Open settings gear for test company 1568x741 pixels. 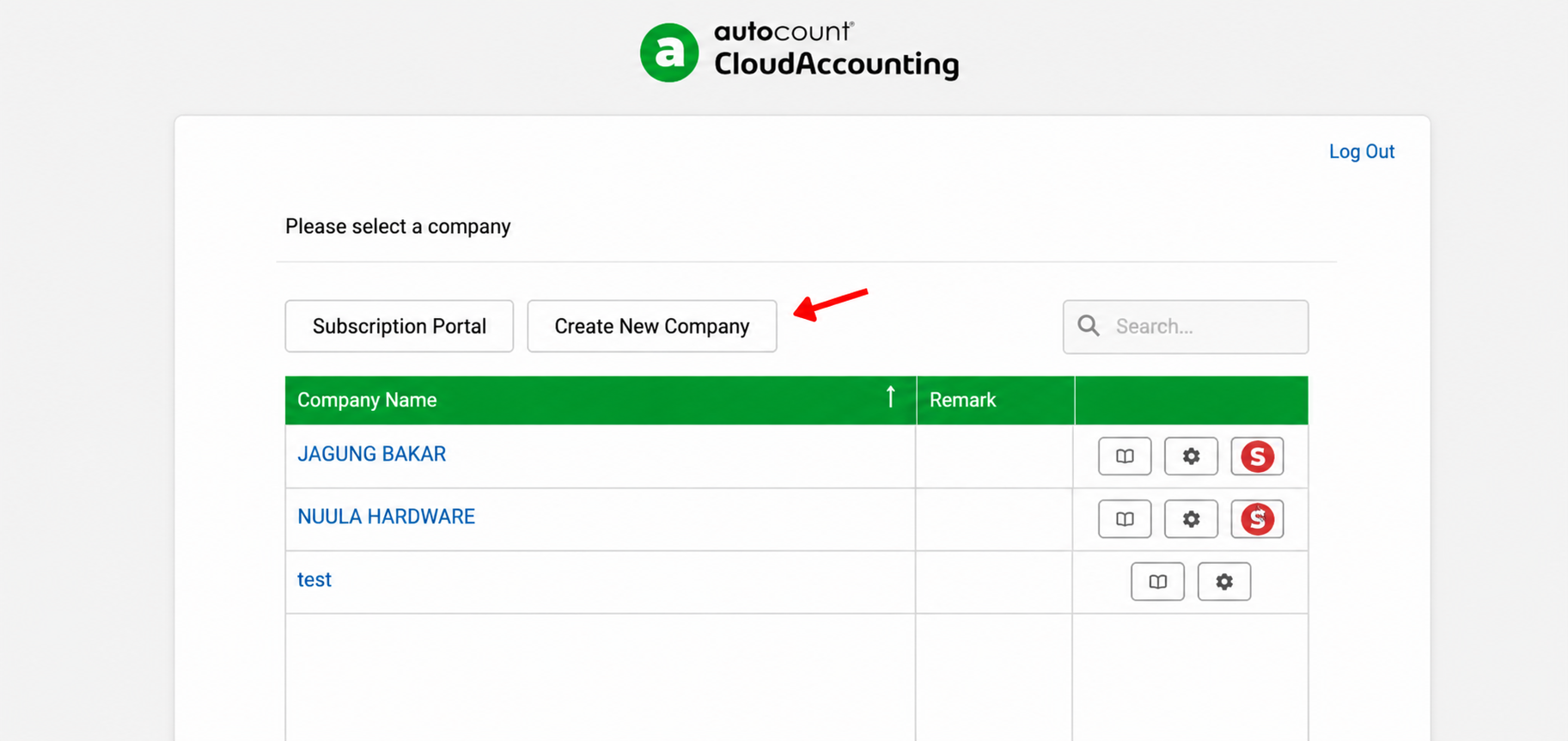(x=1224, y=582)
